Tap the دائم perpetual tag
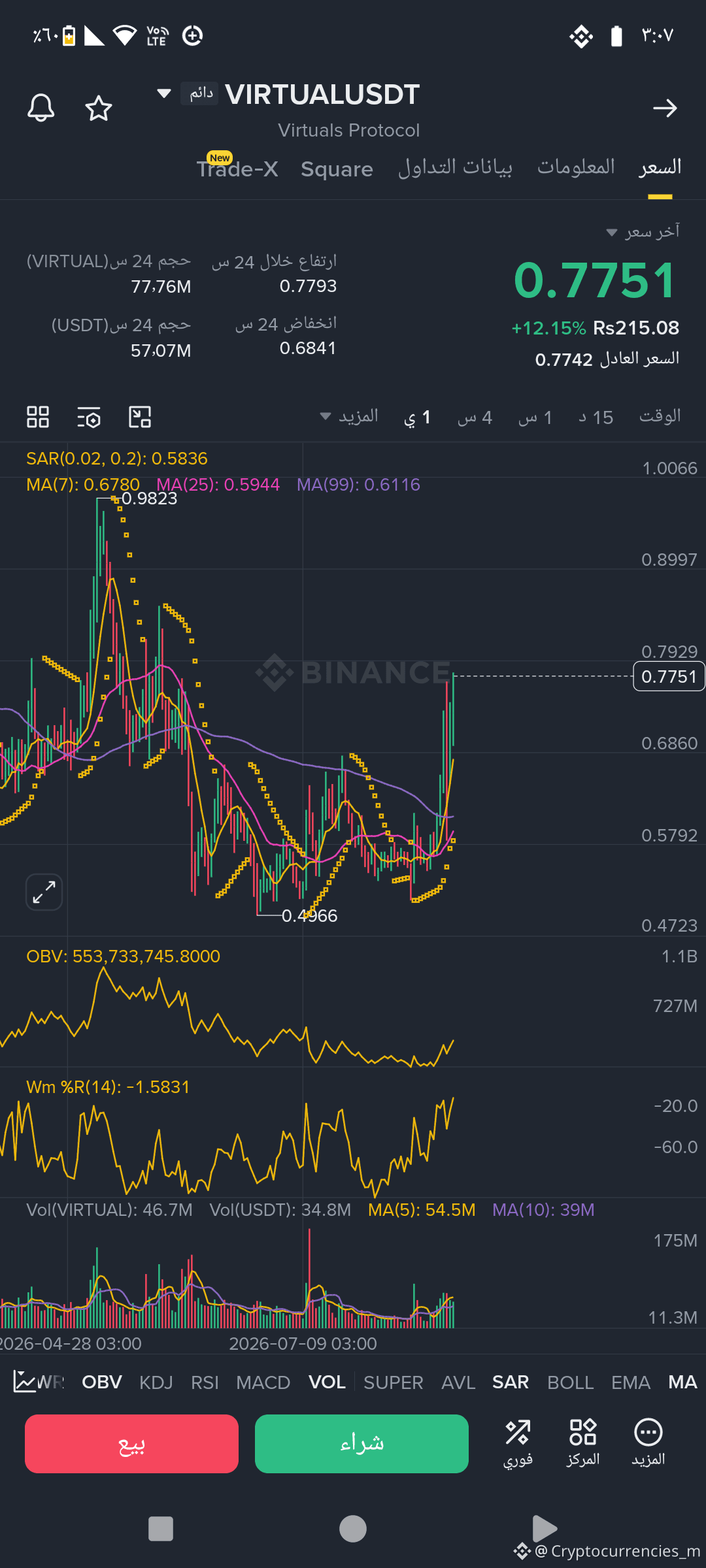This screenshot has height=1568, width=706. pos(200,93)
